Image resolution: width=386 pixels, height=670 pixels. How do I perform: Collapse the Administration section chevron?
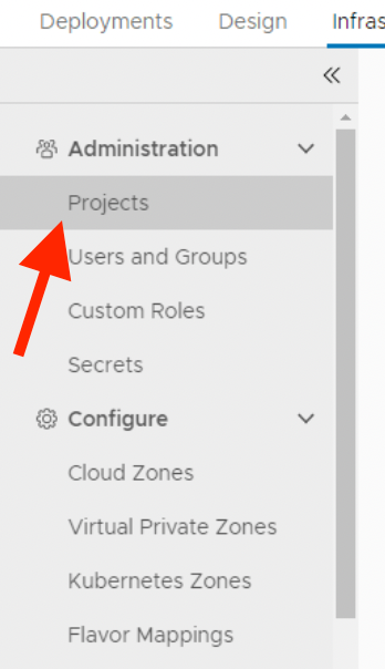[x=306, y=149]
